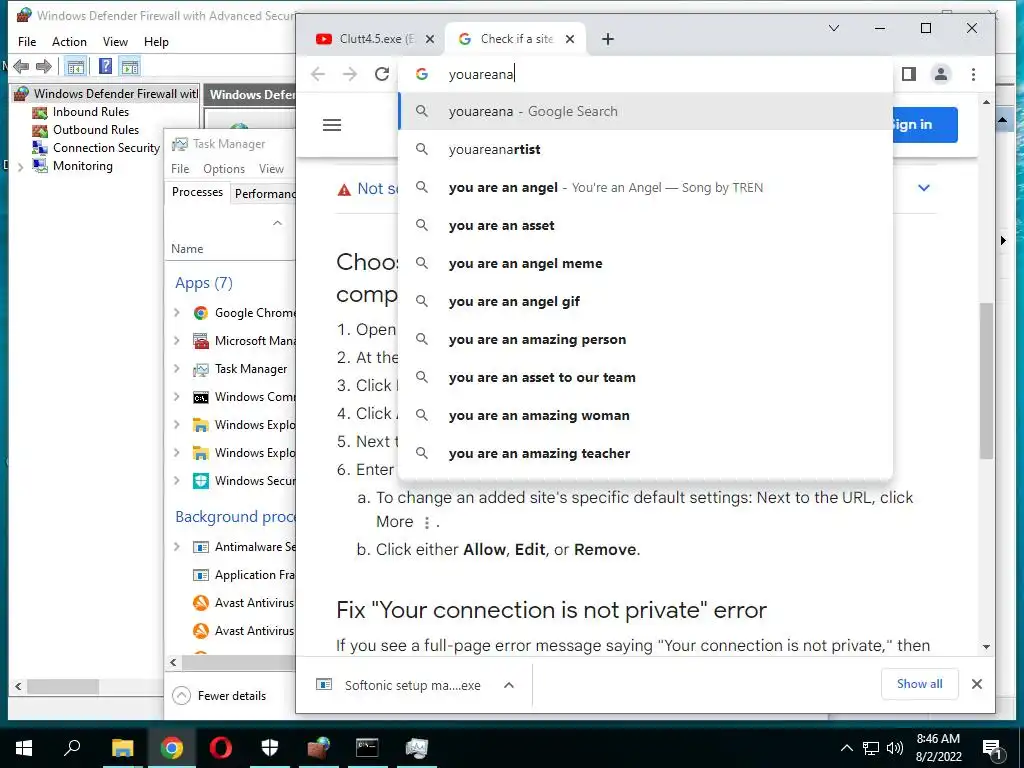
Task: Click Chrome's forward navigation arrow
Action: [x=350, y=74]
